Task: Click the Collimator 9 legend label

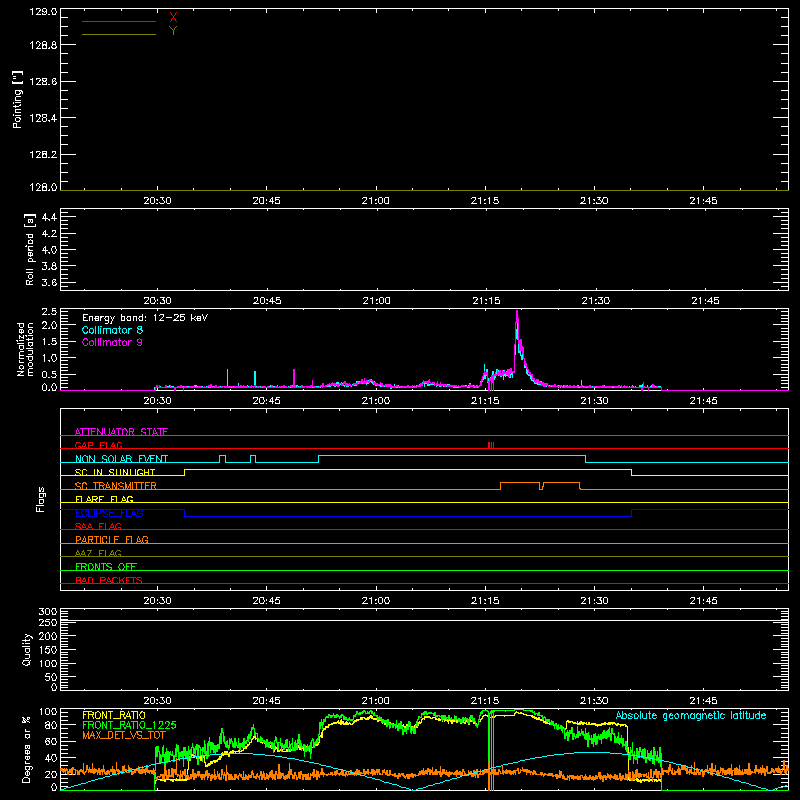Action: 112,342
